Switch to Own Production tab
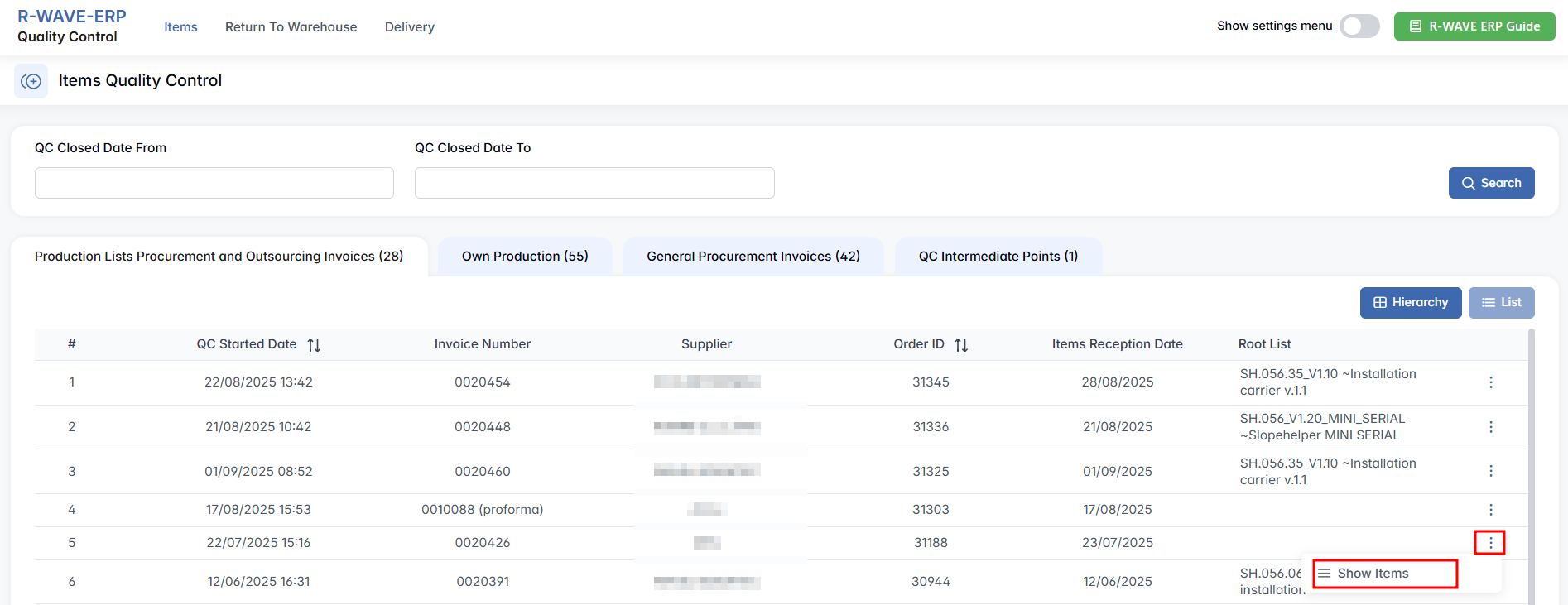Screen dimensions: 1568x605 point(525,257)
